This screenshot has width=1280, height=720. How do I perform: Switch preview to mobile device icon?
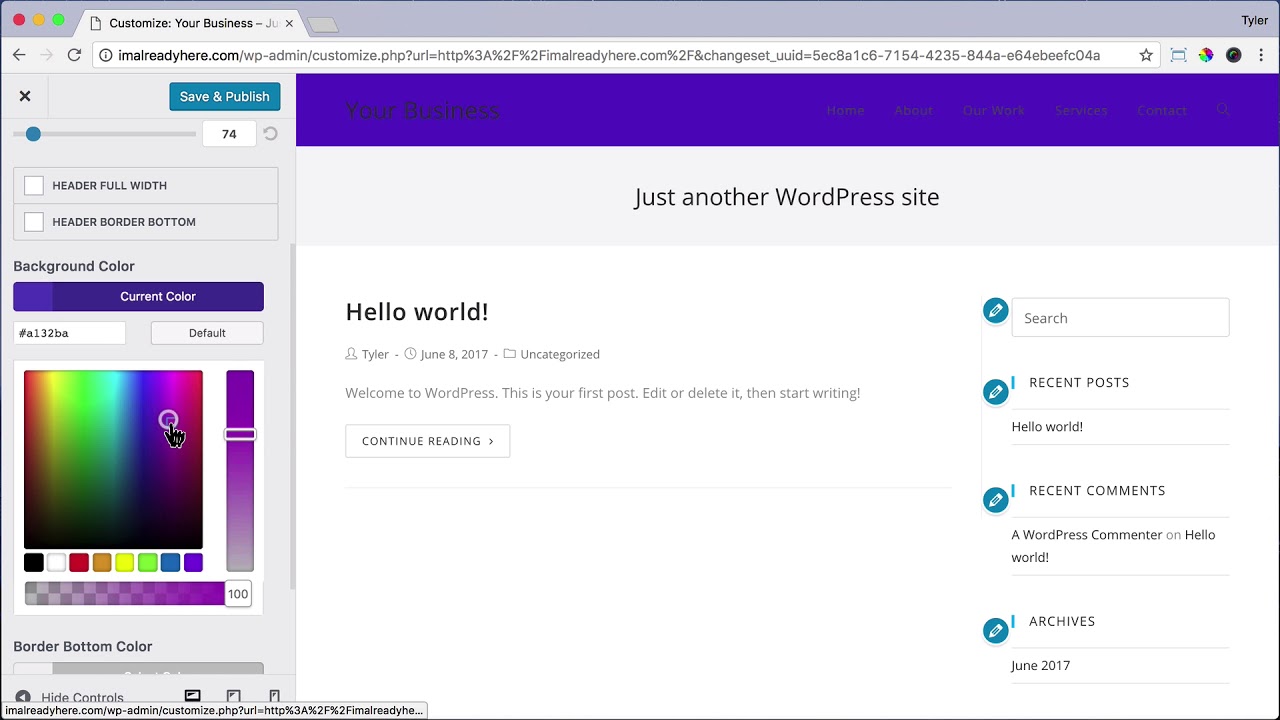pyautogui.click(x=274, y=696)
